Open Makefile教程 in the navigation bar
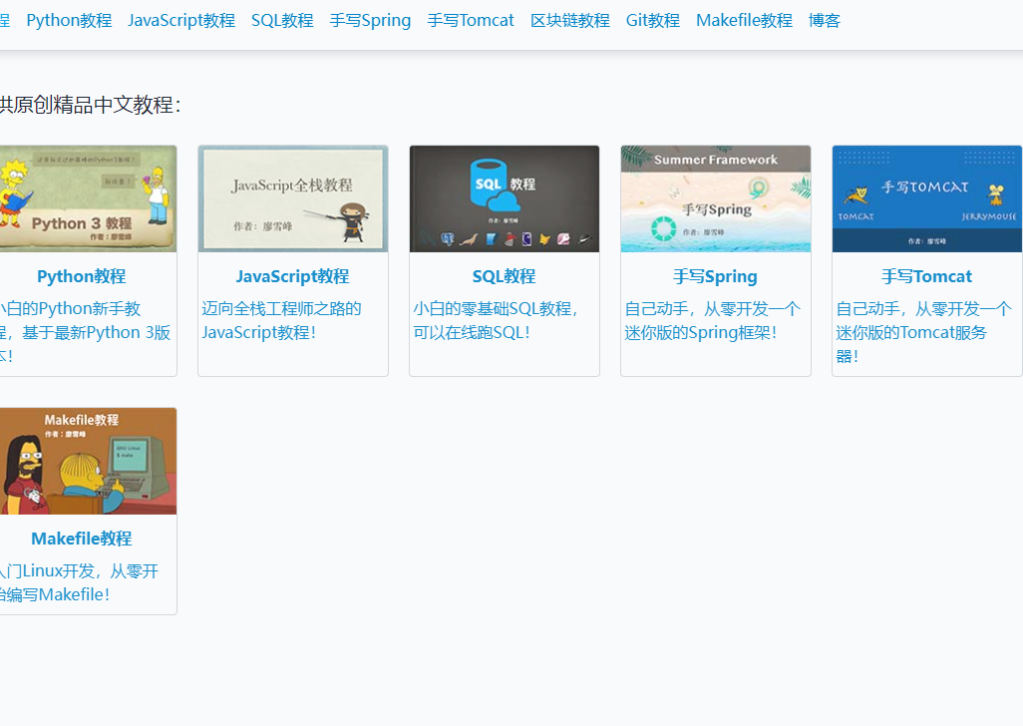This screenshot has width=1023, height=726. point(744,20)
